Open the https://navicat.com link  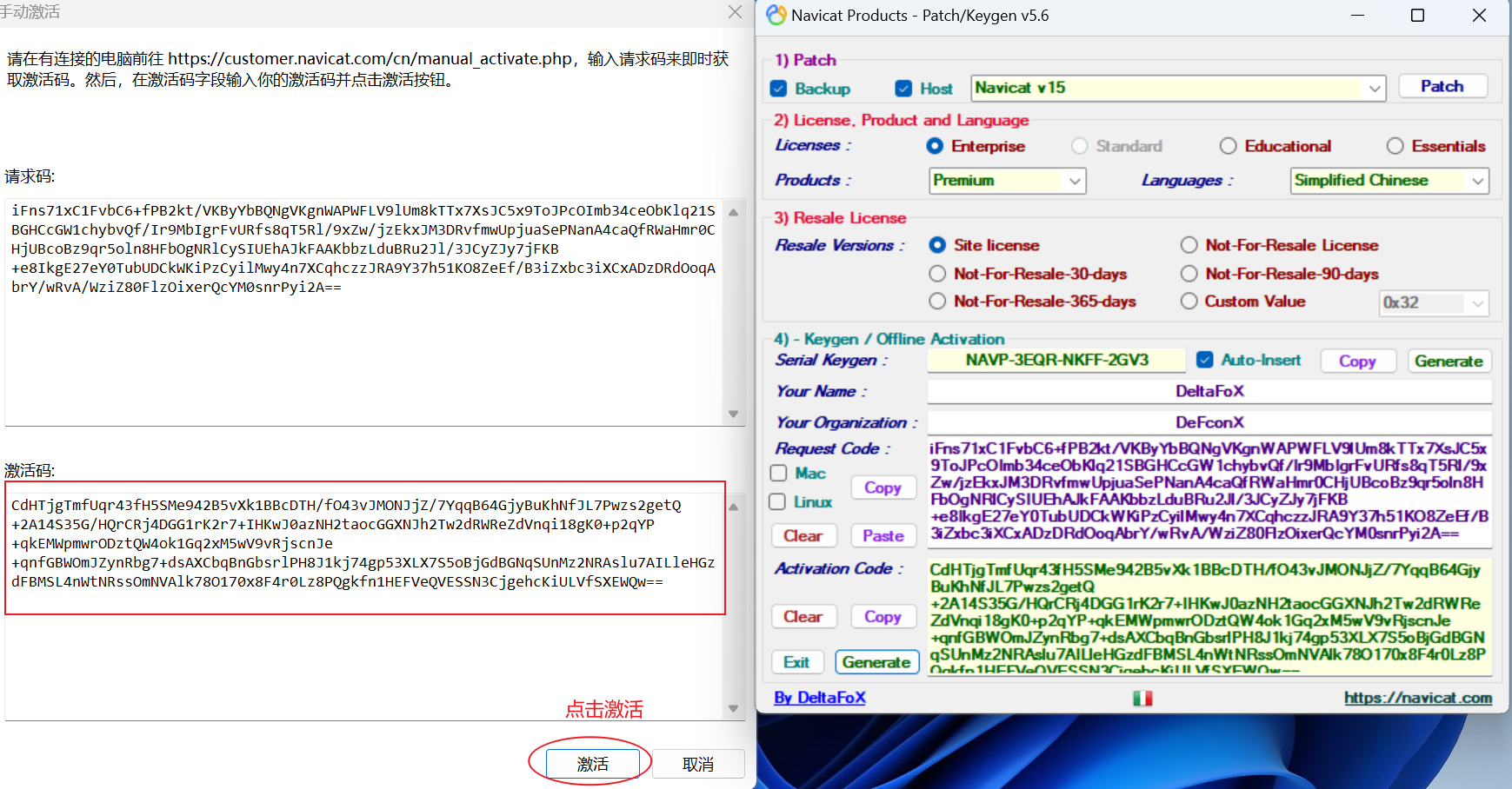pyautogui.click(x=1418, y=698)
